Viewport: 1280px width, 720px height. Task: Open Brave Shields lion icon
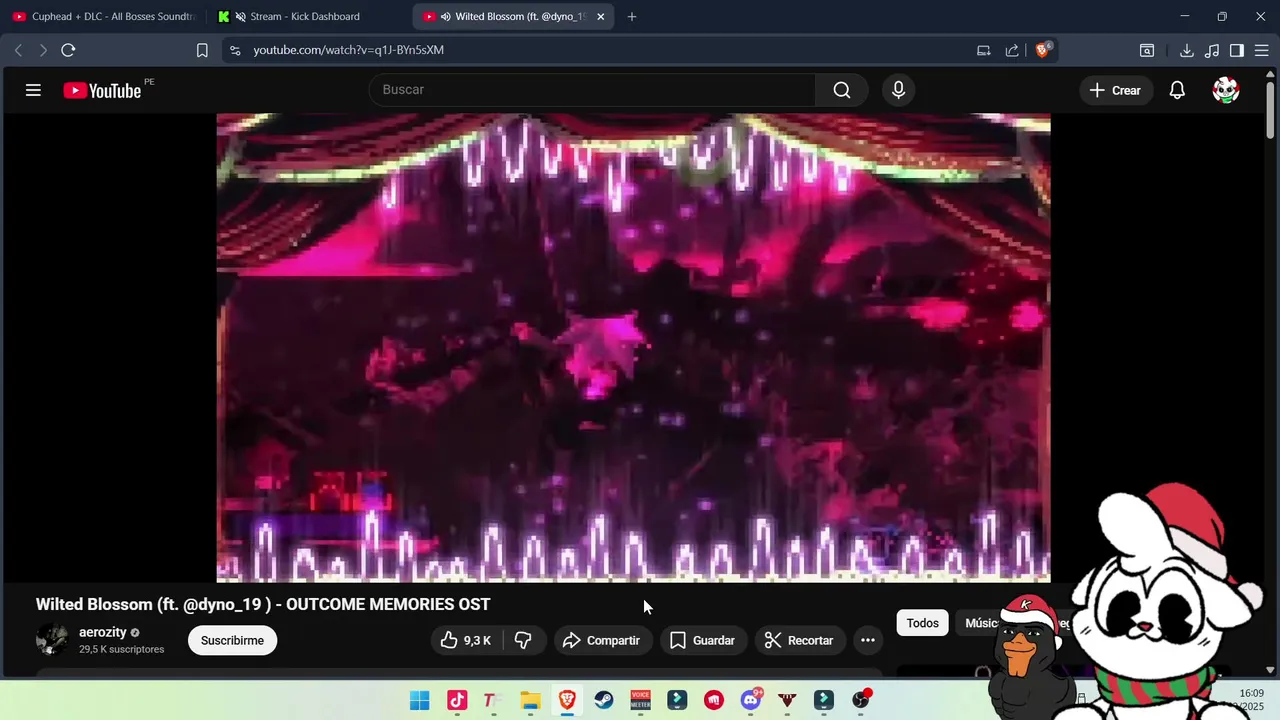pyautogui.click(x=1042, y=50)
